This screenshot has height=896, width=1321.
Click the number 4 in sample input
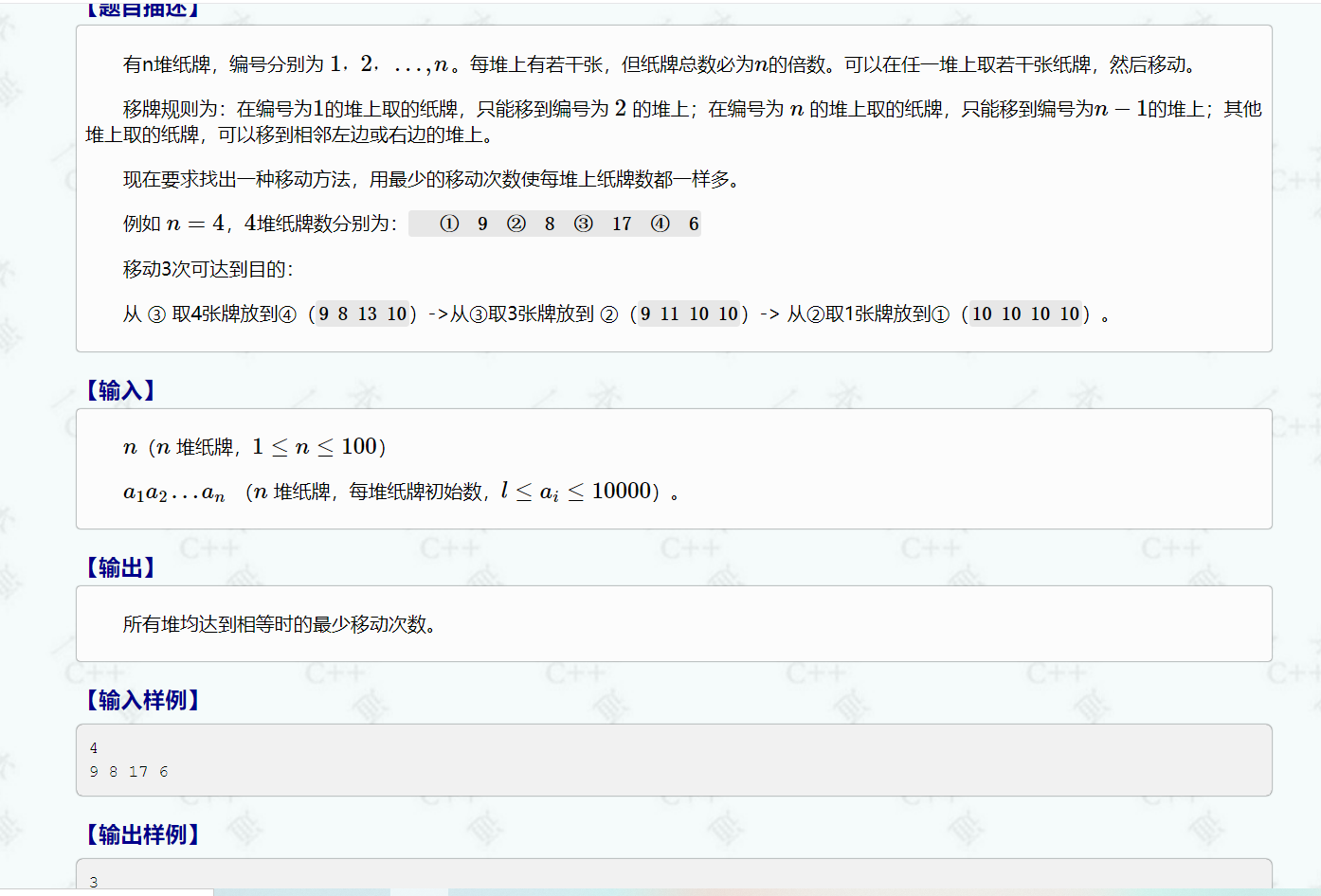tap(94, 745)
